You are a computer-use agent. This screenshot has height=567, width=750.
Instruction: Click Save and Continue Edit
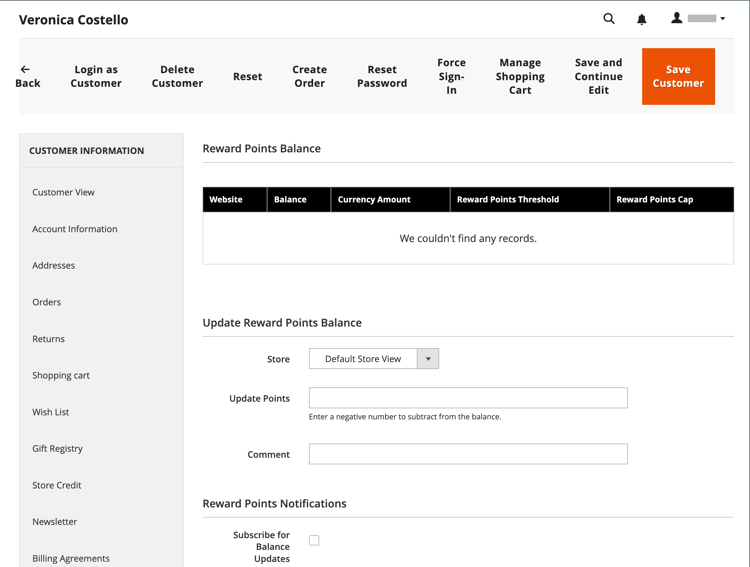[x=598, y=76]
